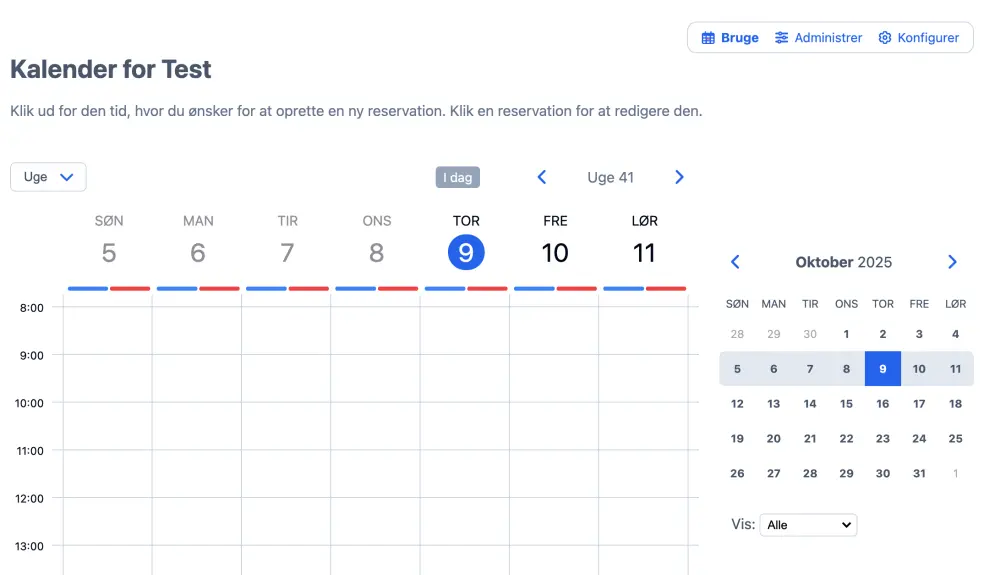Click the calendar icon beside Bruge
The width and height of the screenshot is (984, 575).
pyautogui.click(x=708, y=38)
